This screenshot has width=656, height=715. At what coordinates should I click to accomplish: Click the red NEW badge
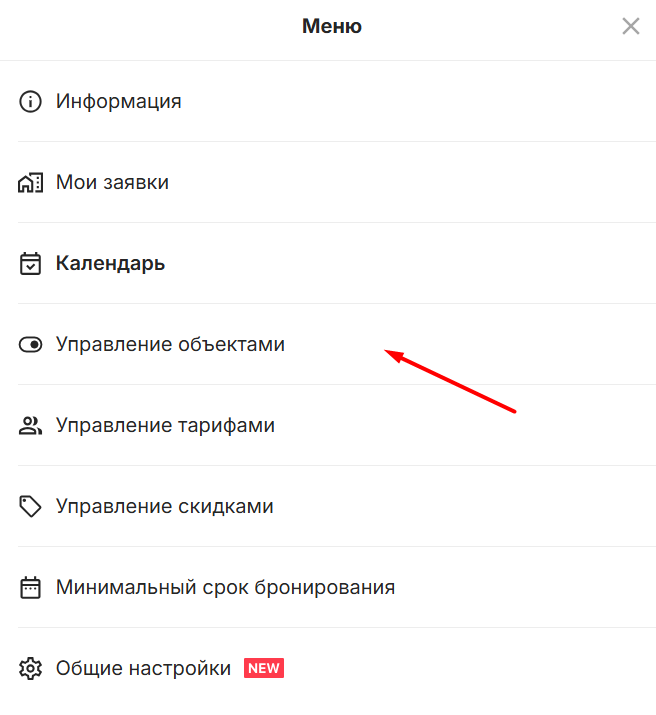click(264, 668)
